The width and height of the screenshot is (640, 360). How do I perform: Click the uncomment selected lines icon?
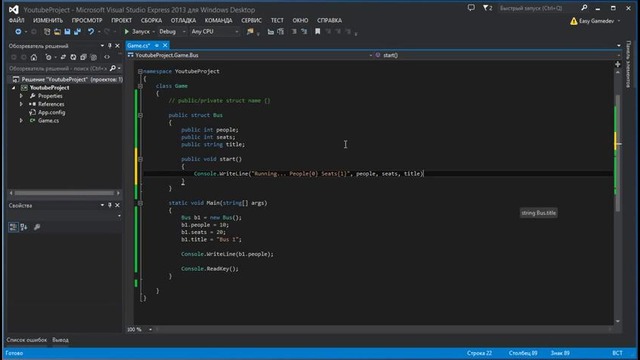tap(280, 31)
